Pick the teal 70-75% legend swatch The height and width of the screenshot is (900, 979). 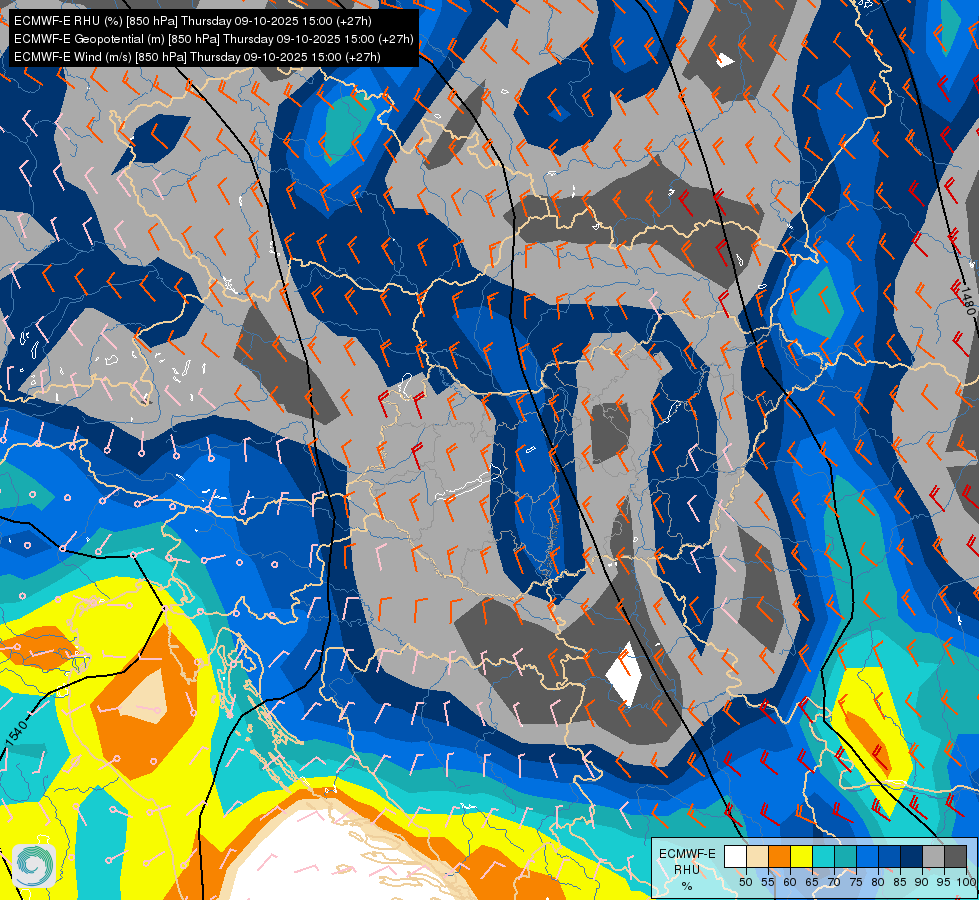(845, 856)
